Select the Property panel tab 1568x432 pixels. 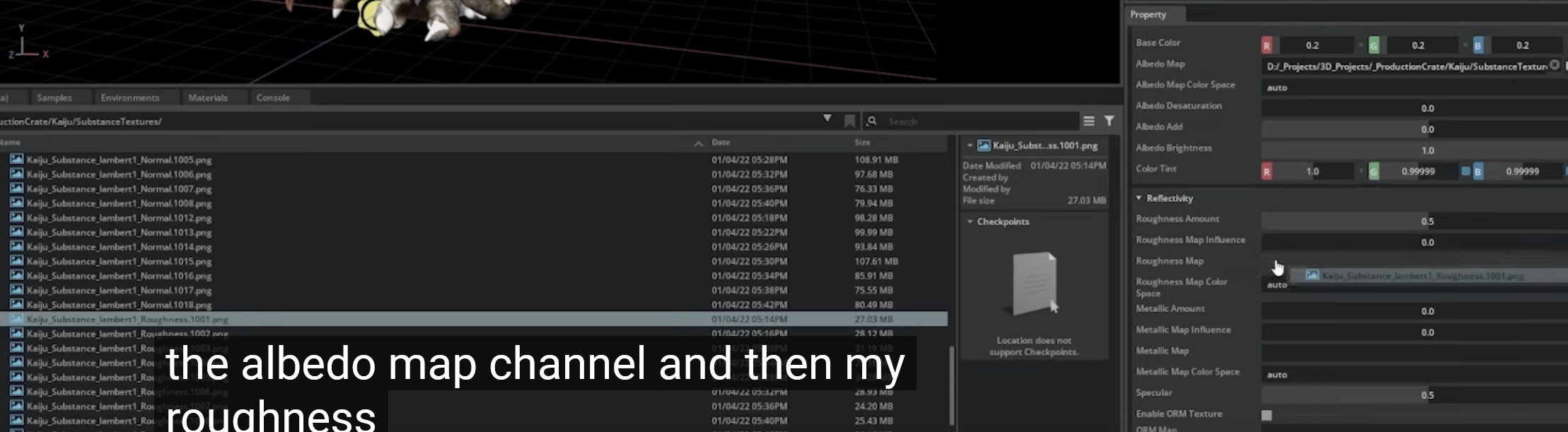click(1148, 14)
